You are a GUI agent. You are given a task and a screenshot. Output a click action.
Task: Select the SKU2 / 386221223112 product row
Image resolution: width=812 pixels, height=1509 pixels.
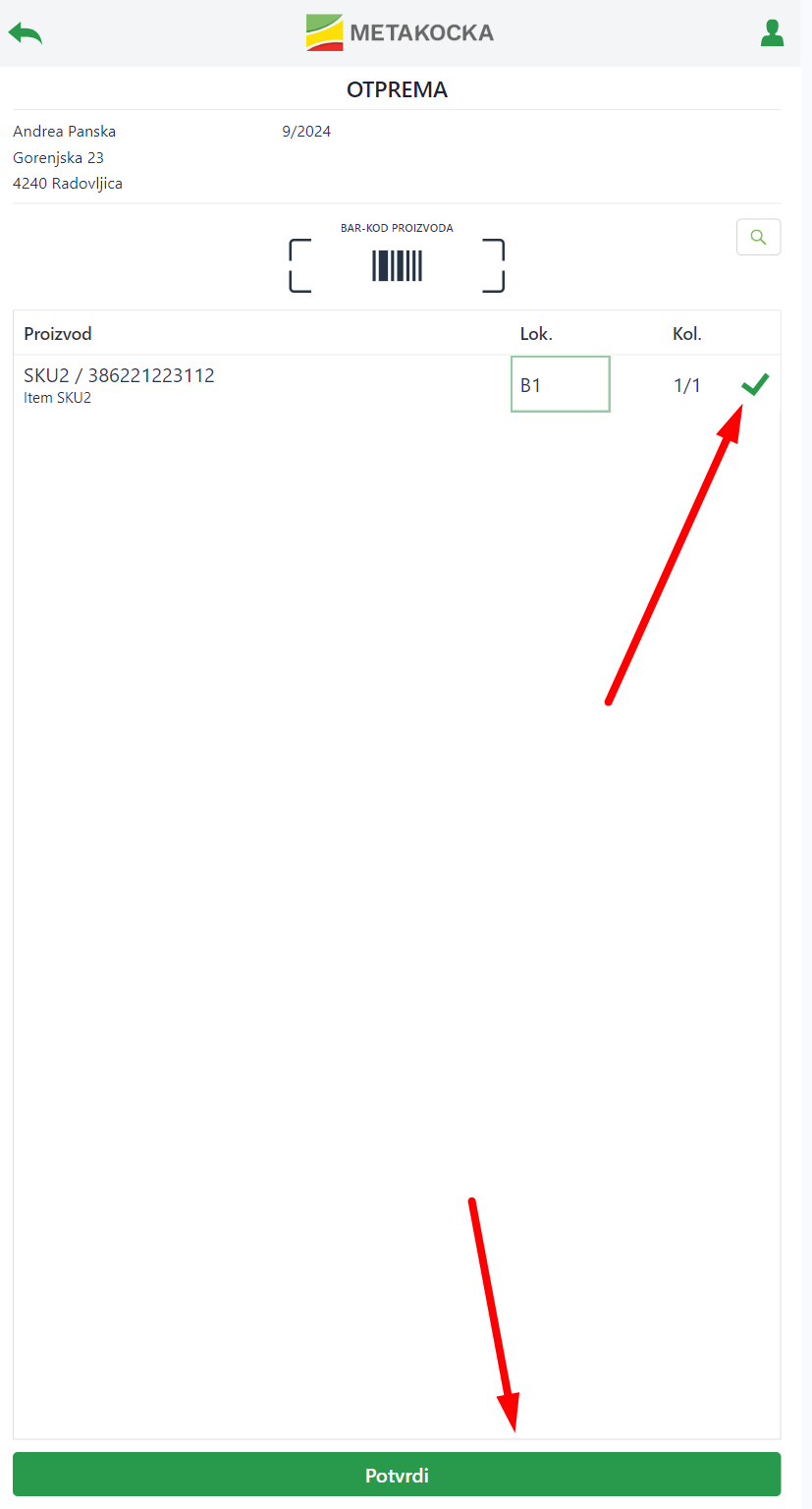pyautogui.click(x=397, y=385)
